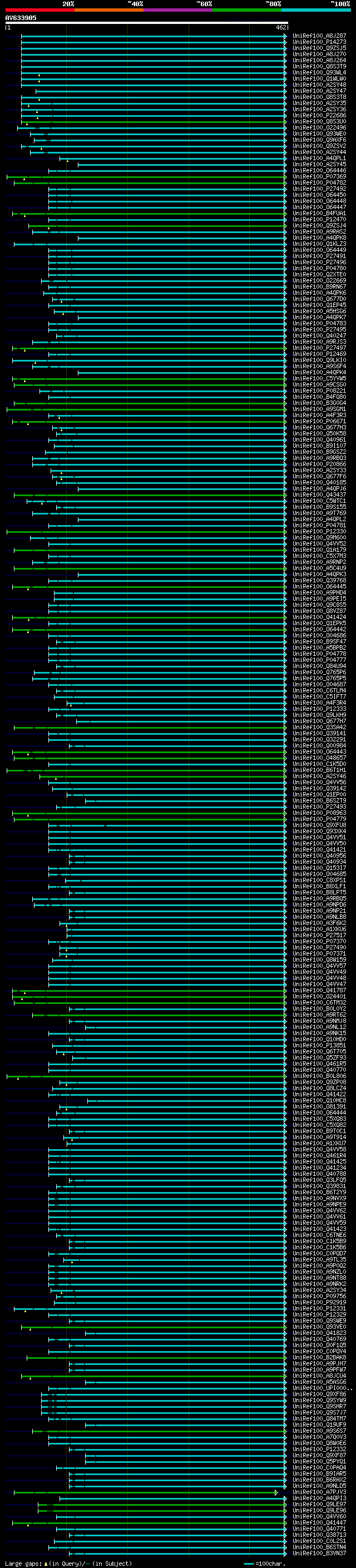356x1568 pixels.
Task: Open the UniRef100_Q9ZSJ5 hit
Action: (x=319, y=48)
